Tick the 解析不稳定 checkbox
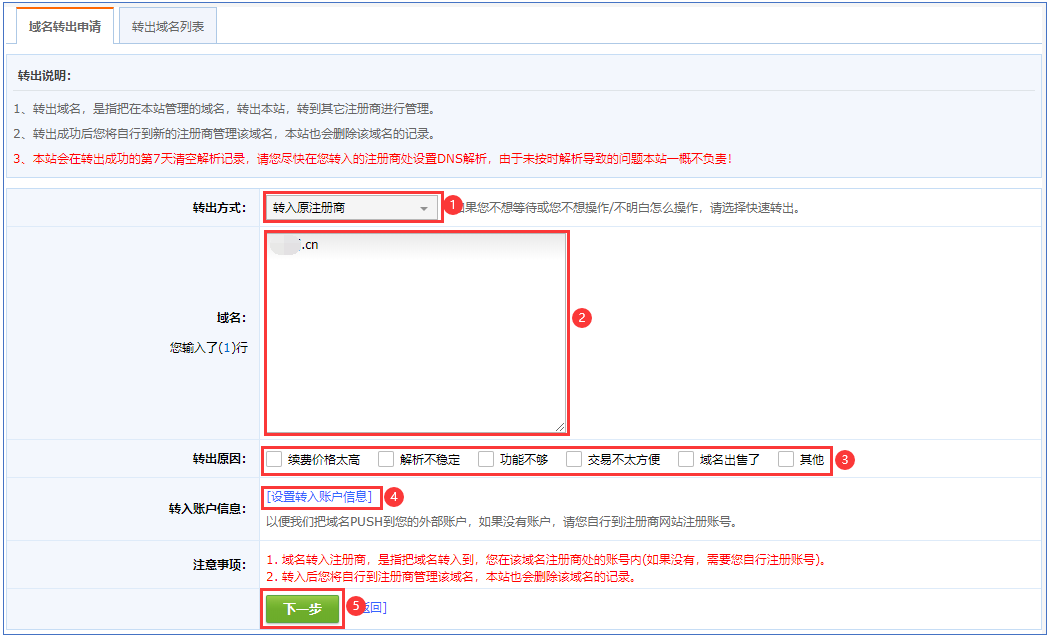This screenshot has width=1050, height=638. tap(386, 460)
